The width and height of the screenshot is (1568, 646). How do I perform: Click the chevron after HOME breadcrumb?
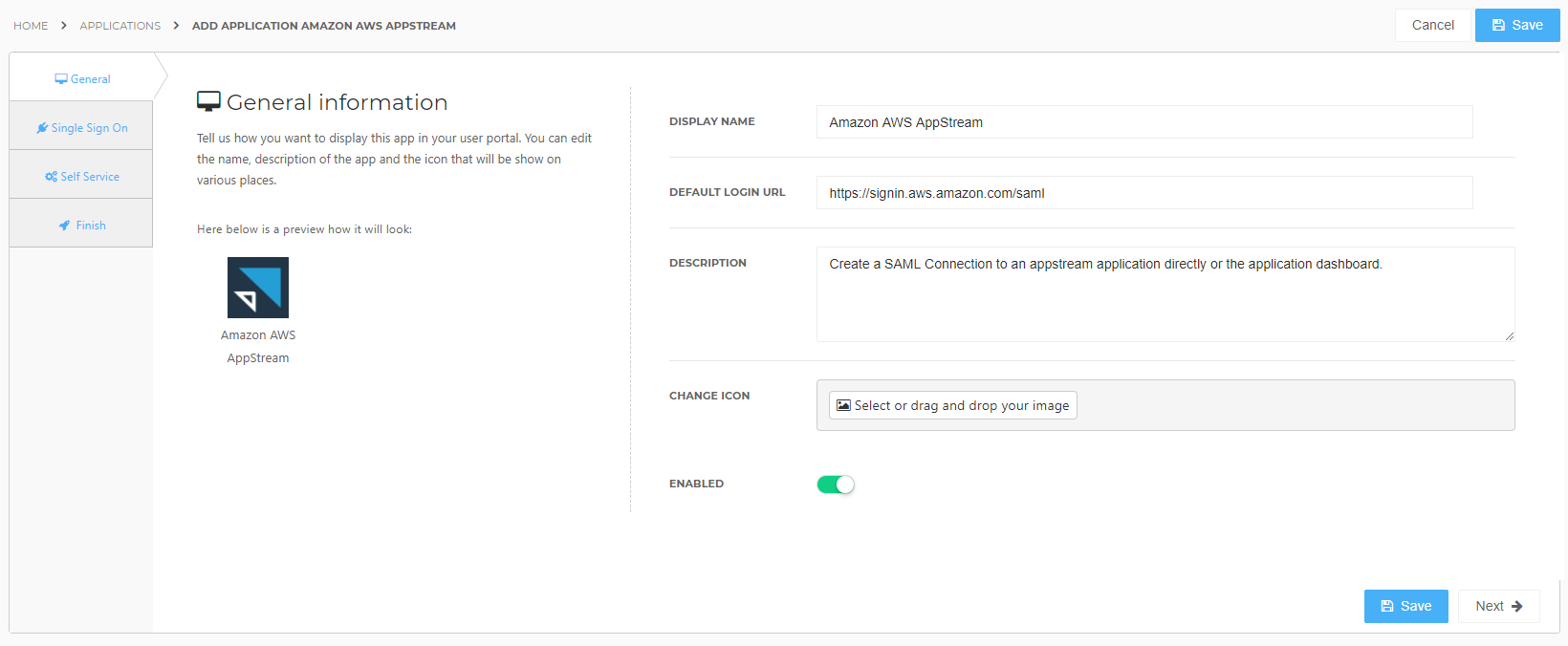click(64, 26)
